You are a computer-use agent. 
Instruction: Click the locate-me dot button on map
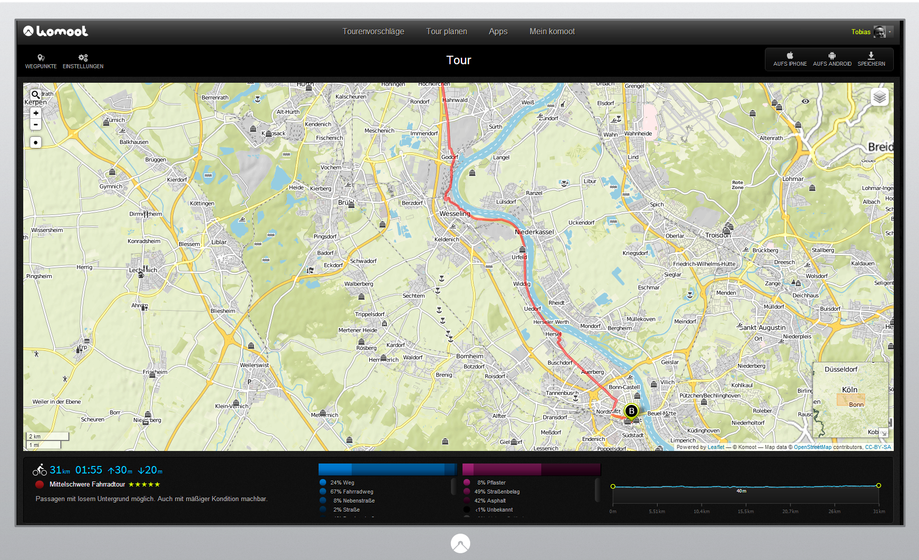(x=36, y=142)
